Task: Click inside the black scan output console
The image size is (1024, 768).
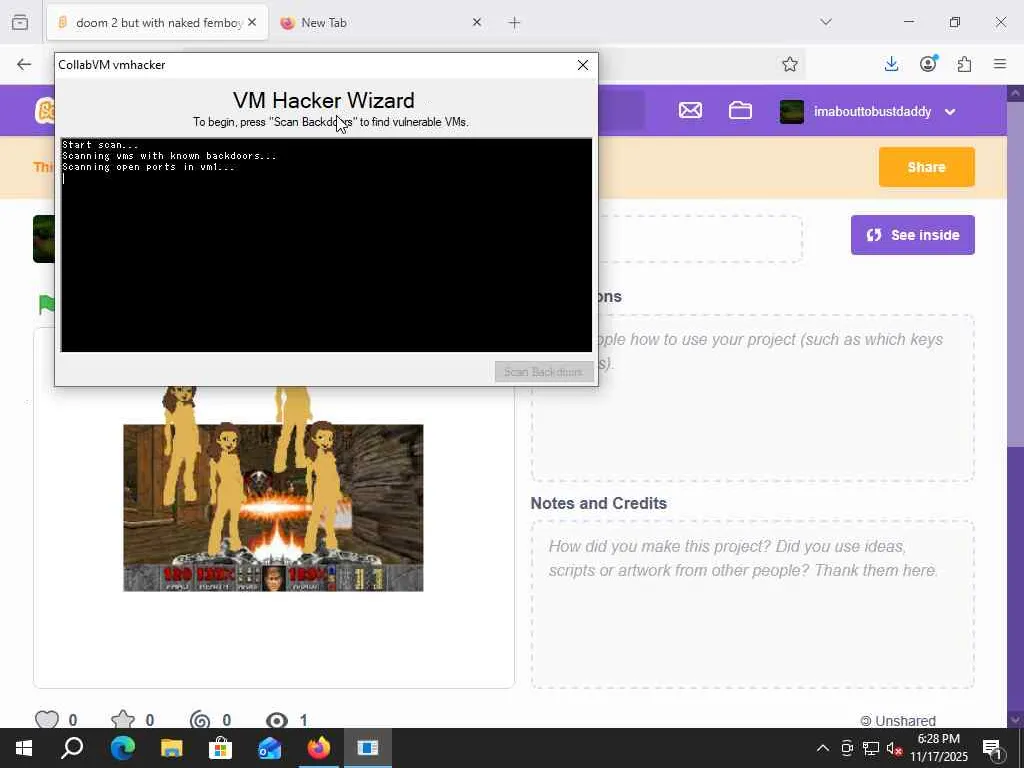Action: [x=327, y=245]
